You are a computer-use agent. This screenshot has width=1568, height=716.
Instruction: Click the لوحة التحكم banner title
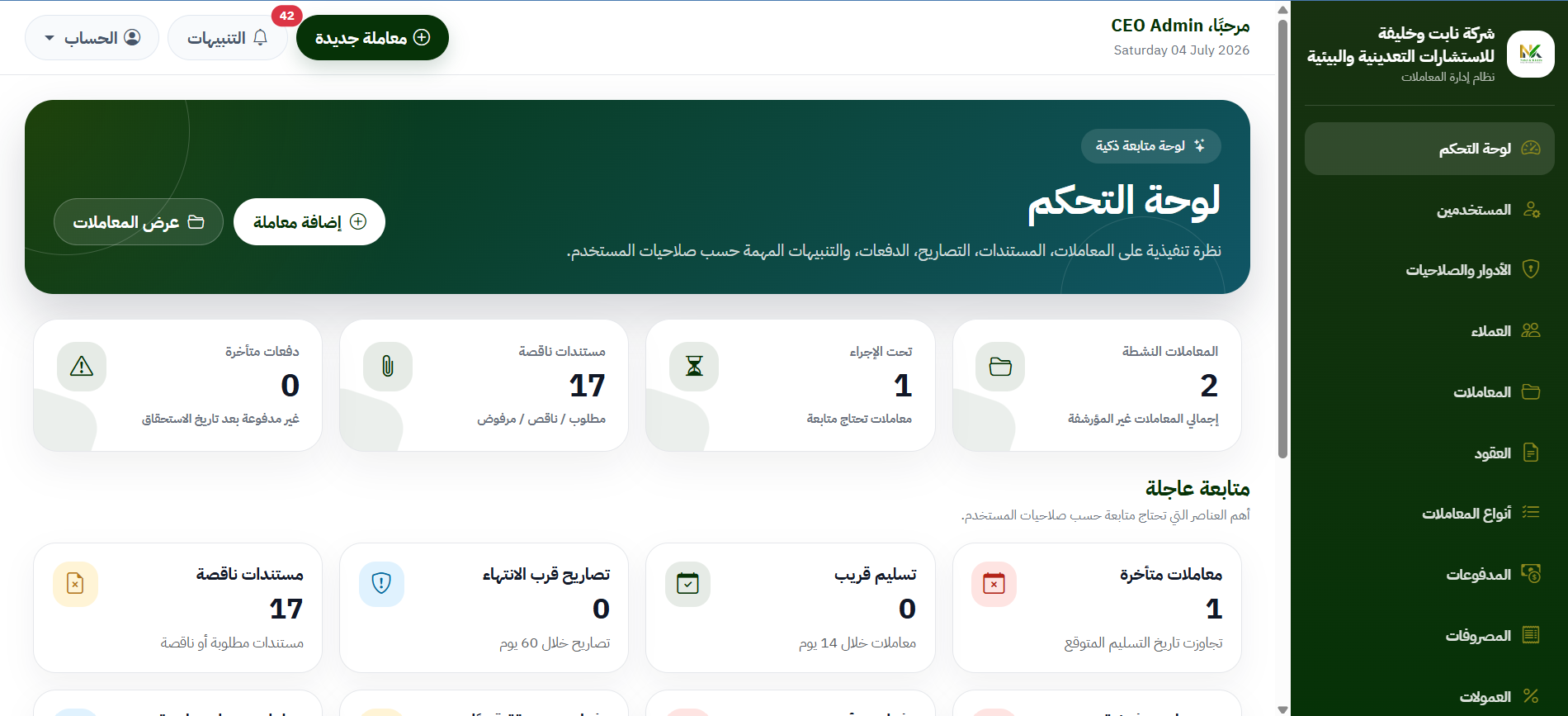tap(1124, 202)
